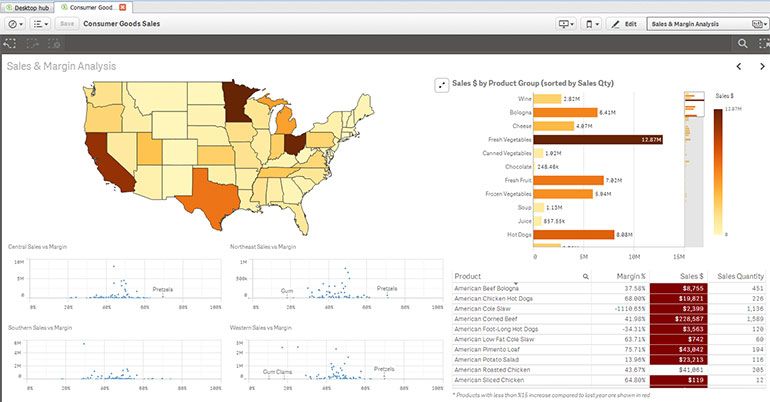Click the Sales $ color gradient legend
Image resolution: width=770 pixels, height=402 pixels.
coord(717,170)
